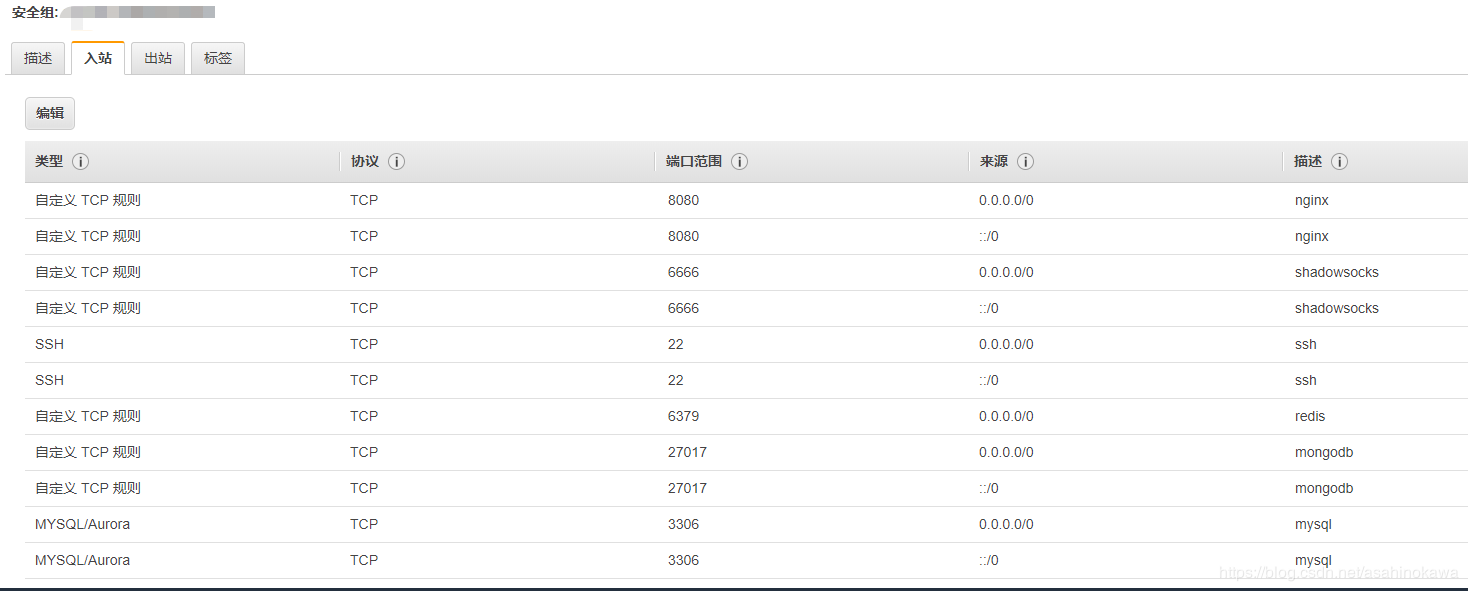Screen dimensions: 1468x591
Task: Click ::/0 source of the mongodb rule
Action: point(989,488)
